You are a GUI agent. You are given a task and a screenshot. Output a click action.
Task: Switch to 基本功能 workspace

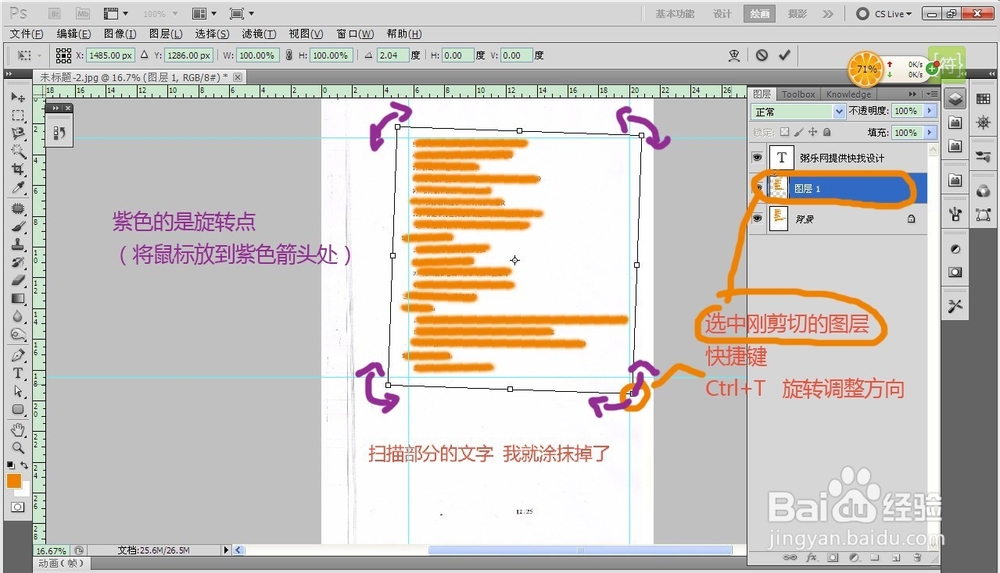point(675,13)
